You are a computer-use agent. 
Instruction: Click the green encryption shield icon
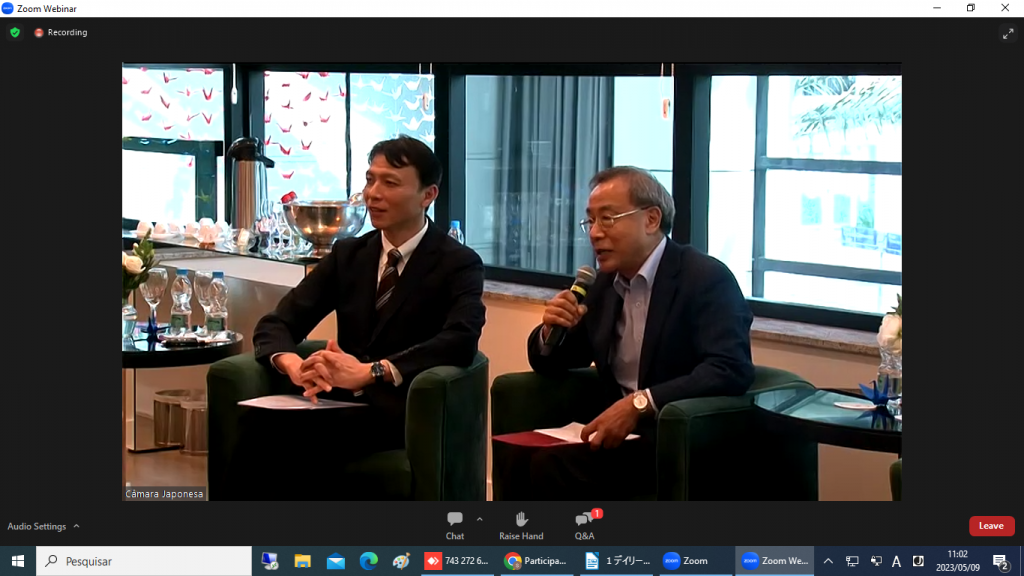15,32
